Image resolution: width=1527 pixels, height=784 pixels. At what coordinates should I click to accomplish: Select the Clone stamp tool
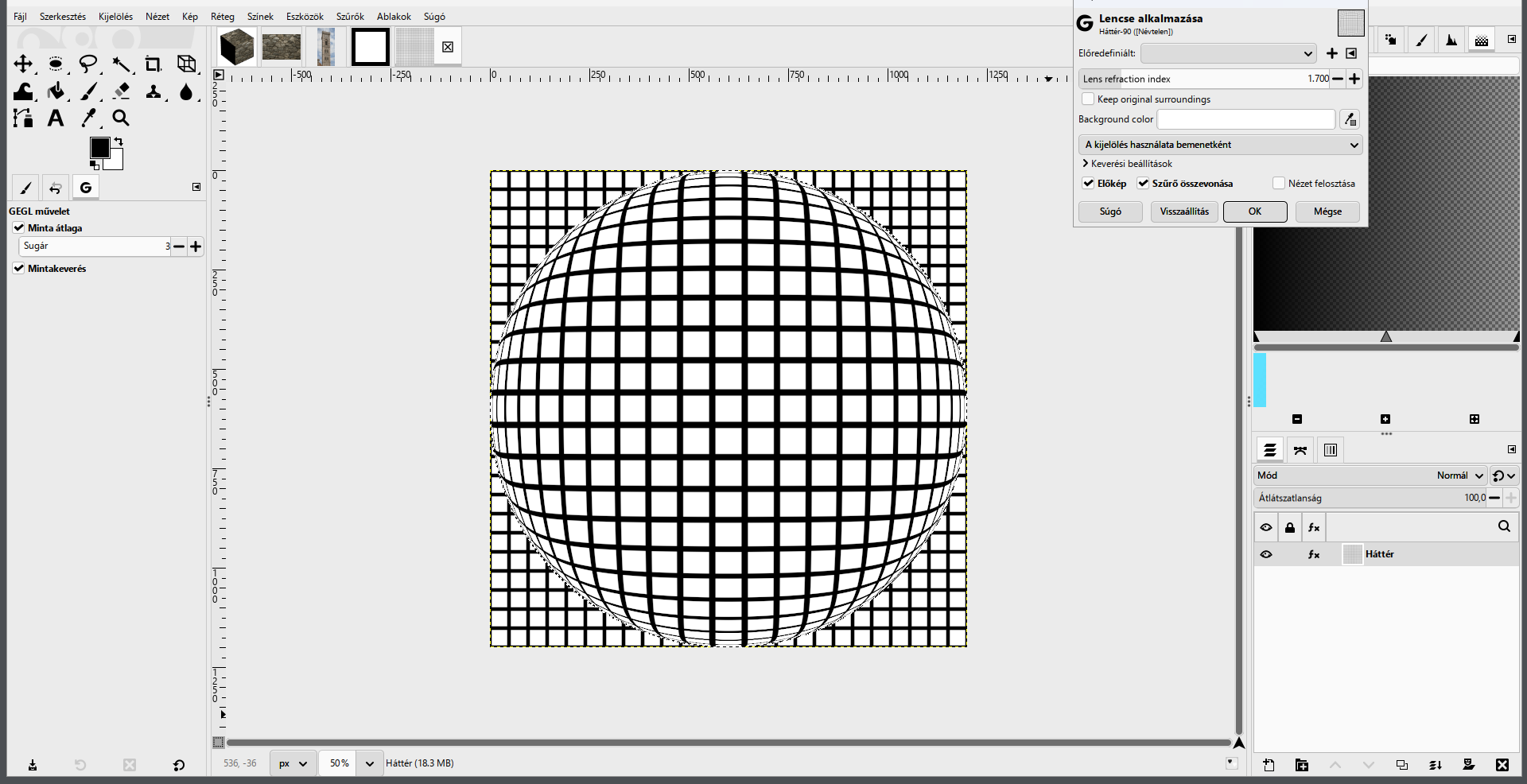(x=153, y=91)
